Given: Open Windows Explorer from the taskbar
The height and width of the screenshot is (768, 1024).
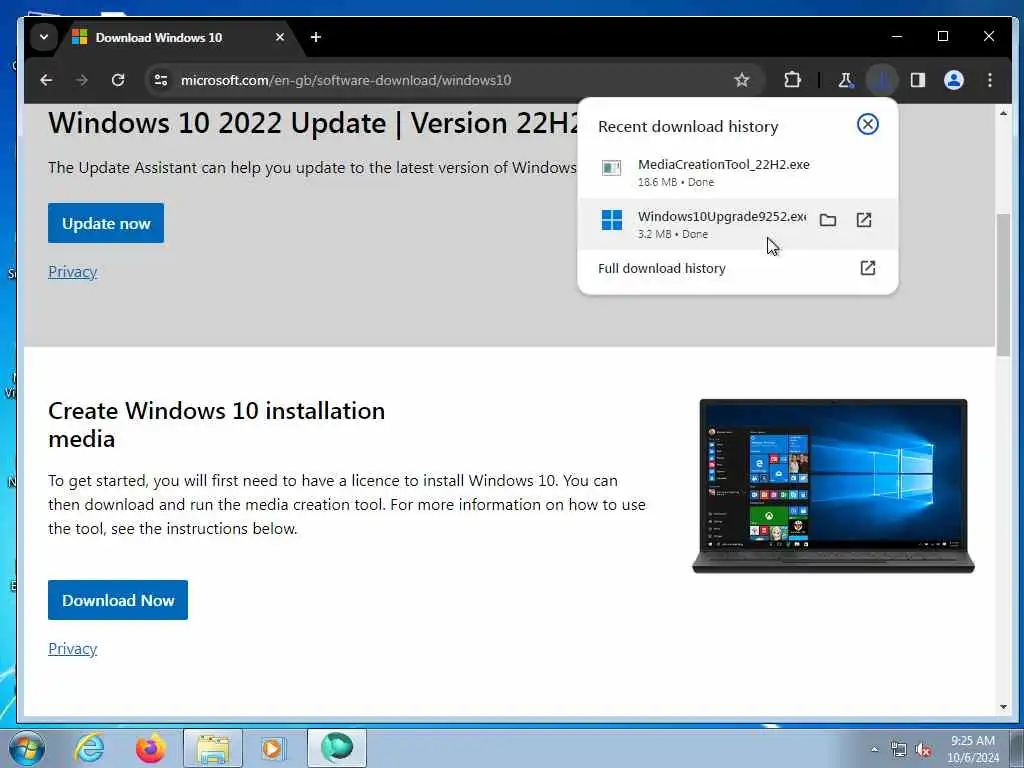Looking at the screenshot, I should [213, 748].
